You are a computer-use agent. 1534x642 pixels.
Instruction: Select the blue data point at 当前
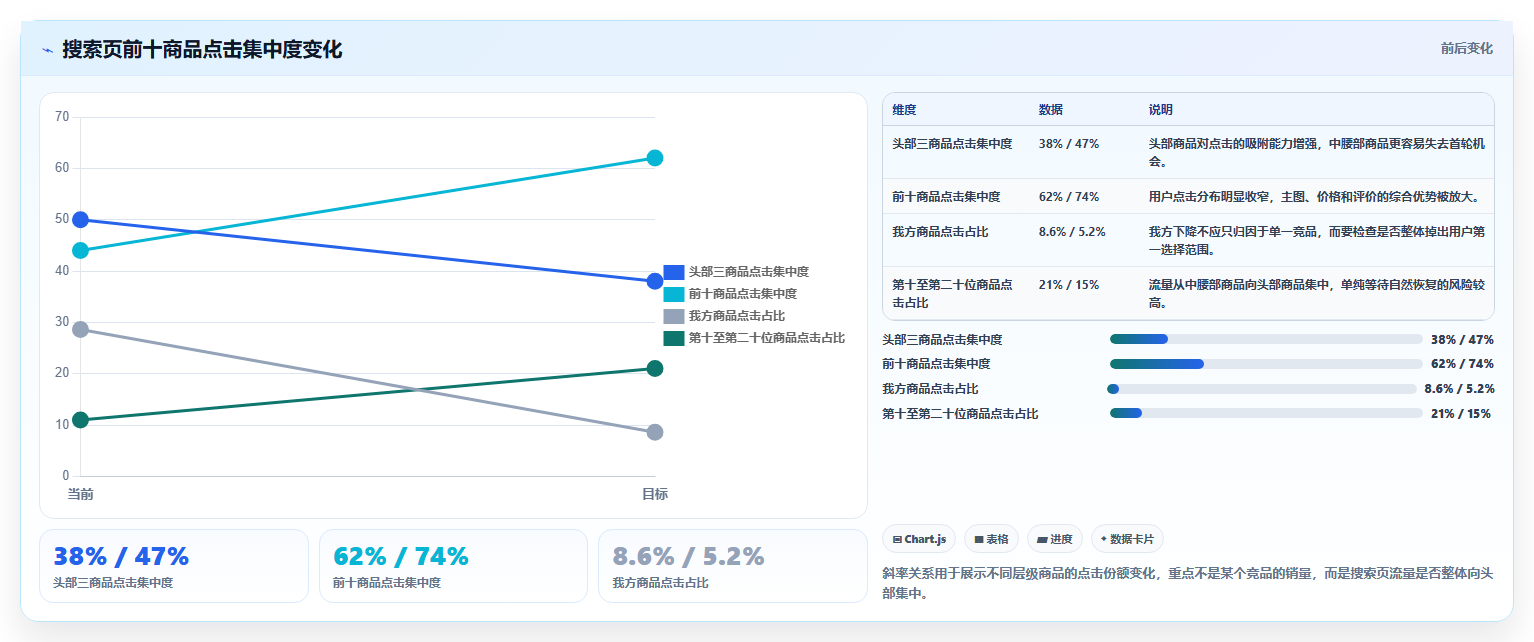tap(81, 220)
